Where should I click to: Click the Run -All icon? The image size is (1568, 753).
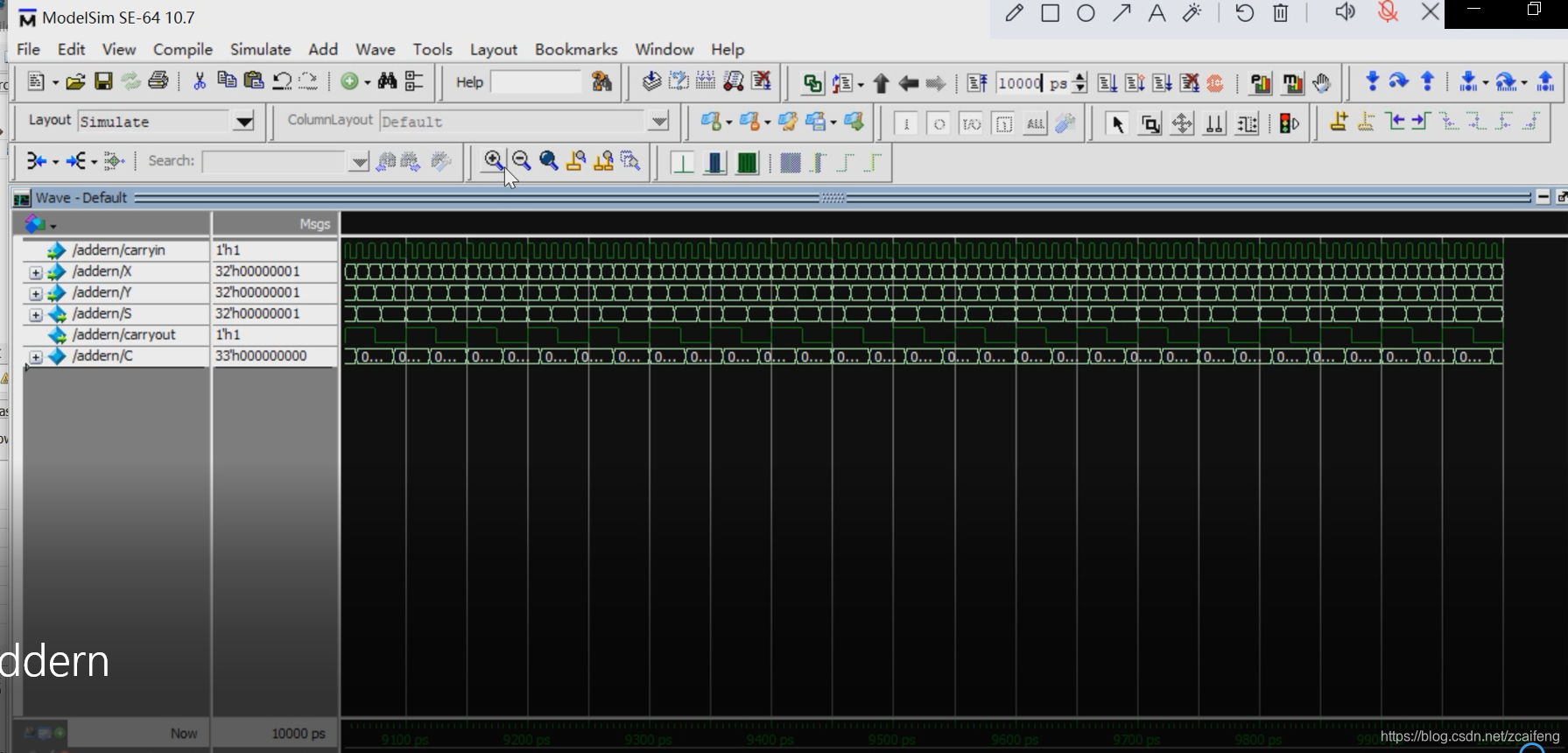(1162, 83)
